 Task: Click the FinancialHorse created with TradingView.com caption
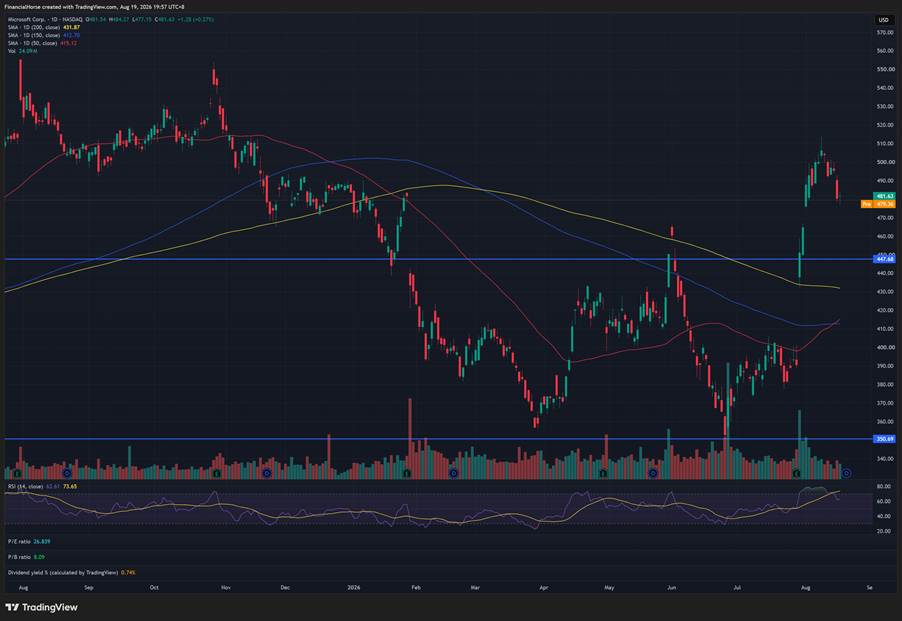[x=94, y=7]
